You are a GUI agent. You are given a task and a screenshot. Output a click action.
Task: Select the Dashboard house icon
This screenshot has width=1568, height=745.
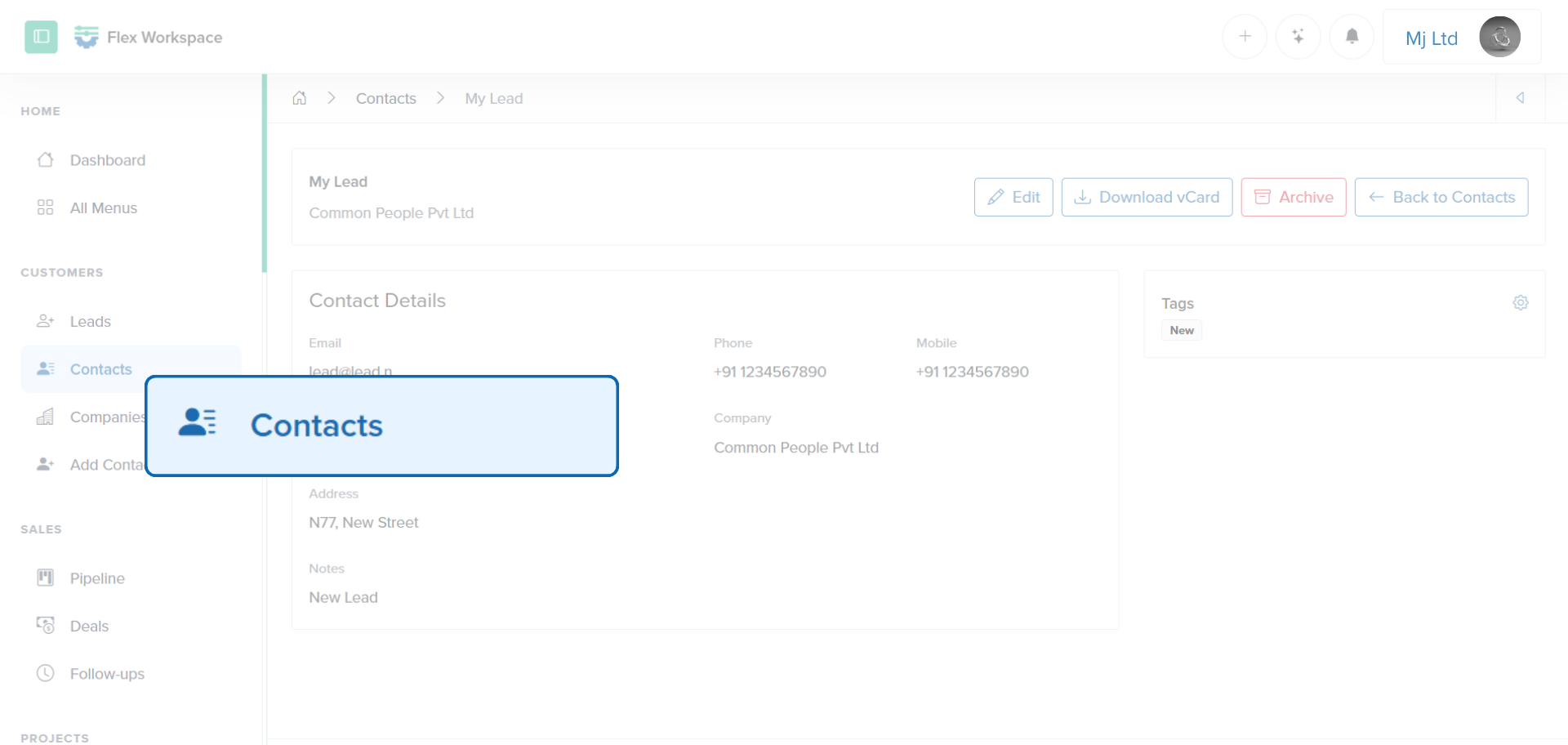tap(46, 160)
